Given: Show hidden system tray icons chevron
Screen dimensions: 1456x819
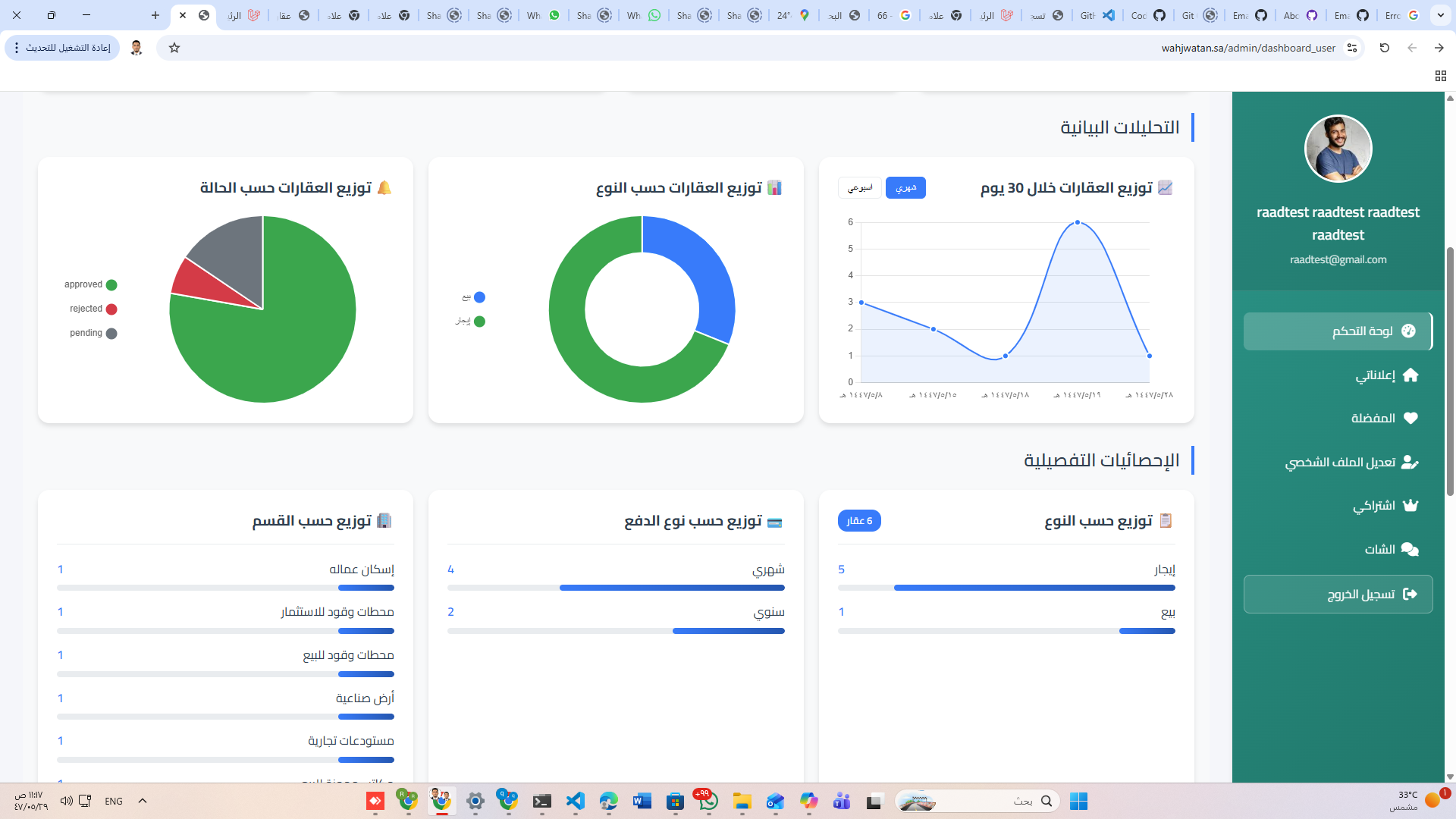Looking at the screenshot, I should 143,801.
